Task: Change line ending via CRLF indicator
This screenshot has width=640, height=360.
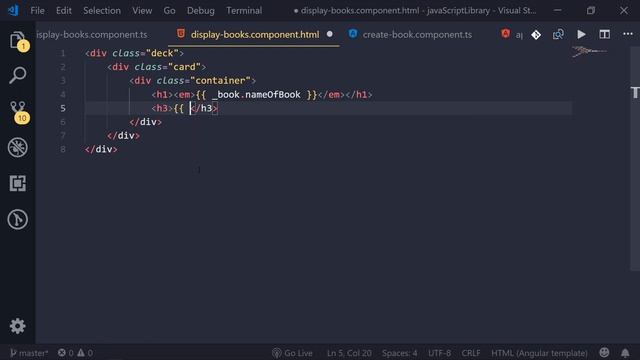Action: click(471, 353)
